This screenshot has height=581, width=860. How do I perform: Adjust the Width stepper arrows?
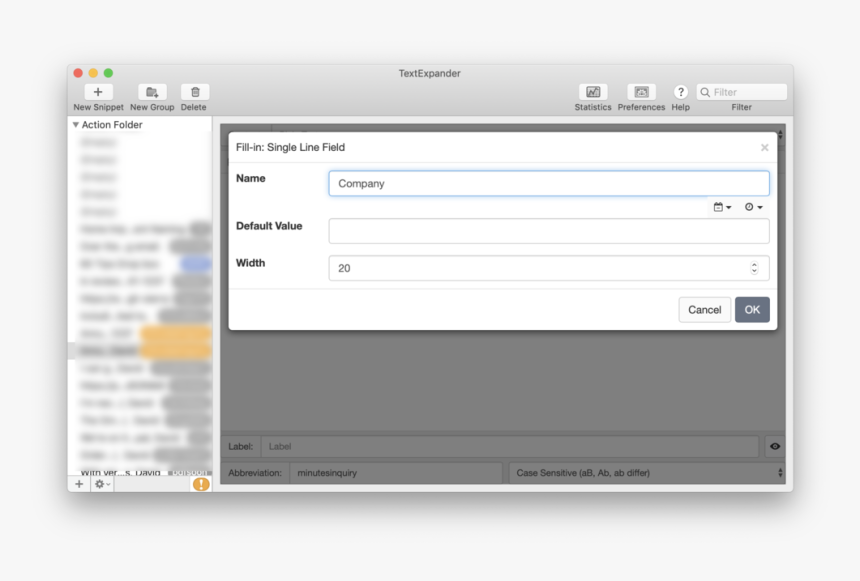754,268
